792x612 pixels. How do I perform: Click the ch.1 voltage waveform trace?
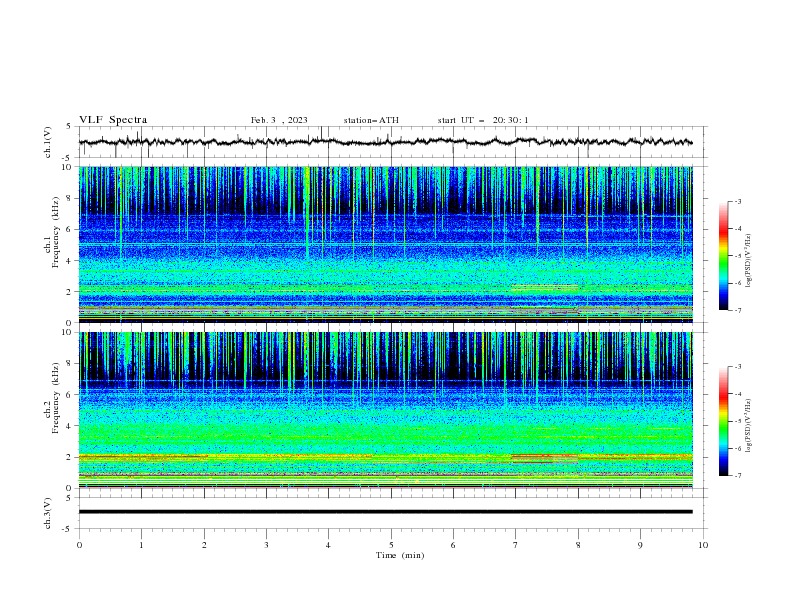pos(385,142)
